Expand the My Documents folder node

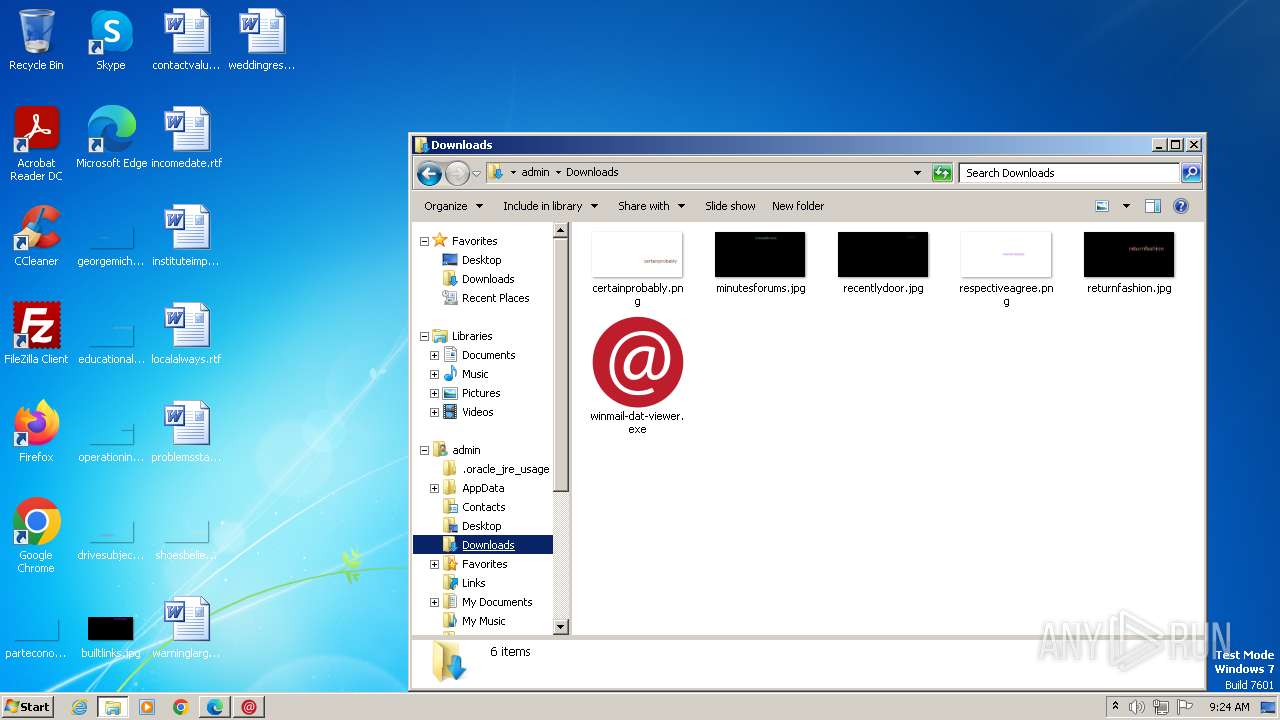(434, 602)
